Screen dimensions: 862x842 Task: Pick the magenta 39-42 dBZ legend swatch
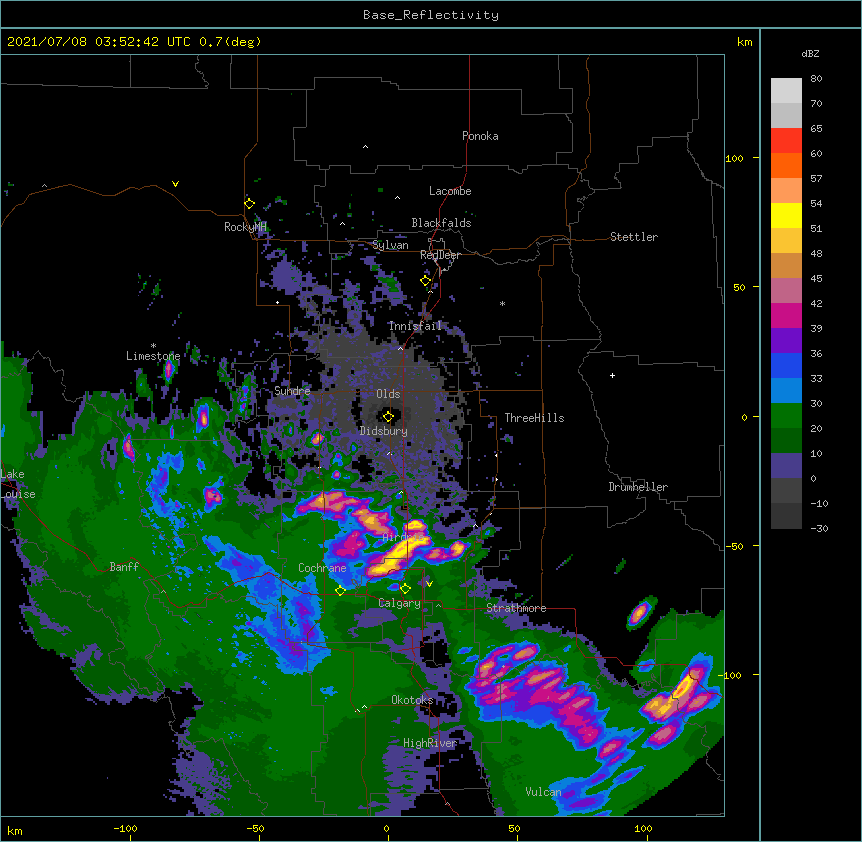786,315
